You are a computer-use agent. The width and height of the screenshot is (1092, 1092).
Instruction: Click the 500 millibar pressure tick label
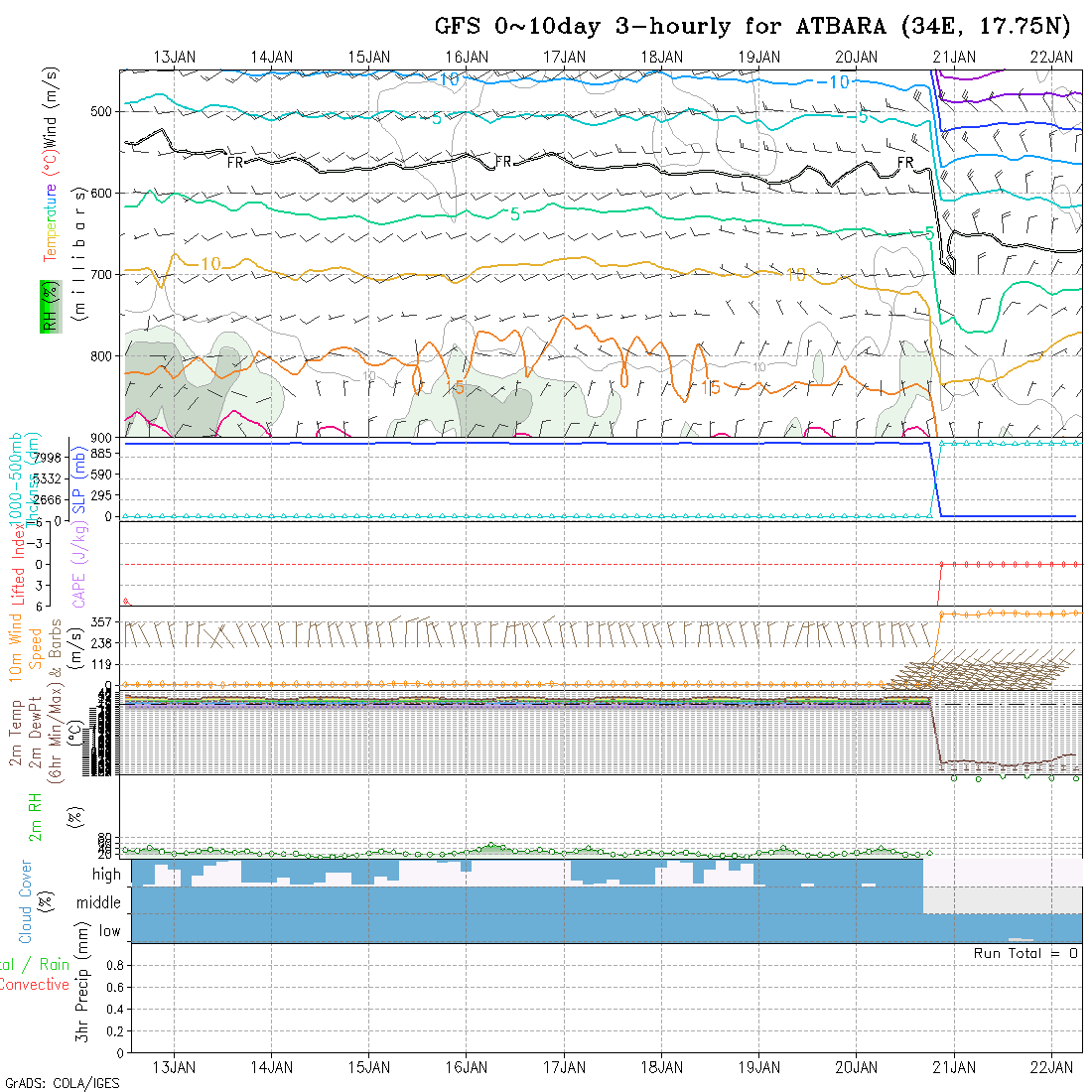[104, 111]
